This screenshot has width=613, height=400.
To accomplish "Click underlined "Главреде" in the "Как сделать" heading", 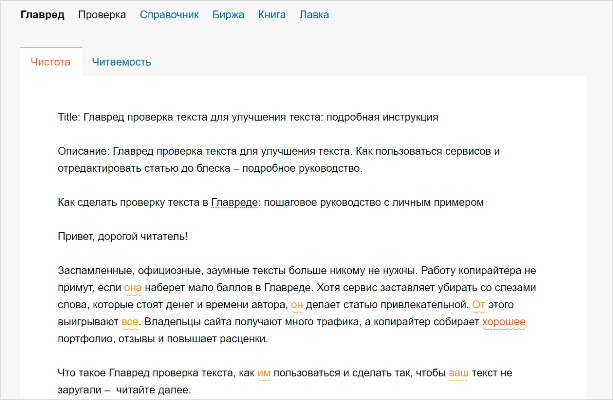I will (233, 203).
